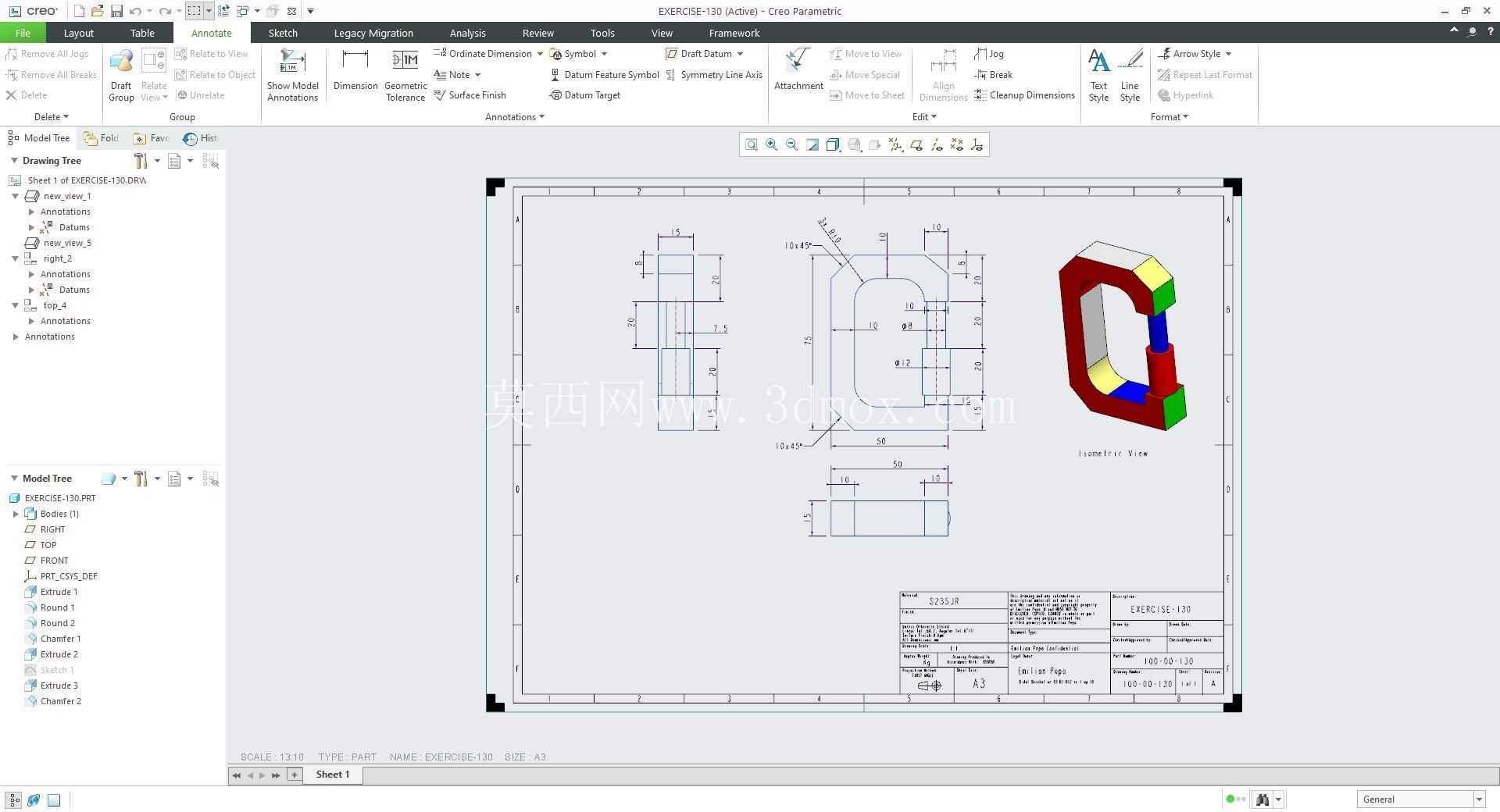Switch to the Analysis tab
The image size is (1500, 812).
pyautogui.click(x=467, y=33)
